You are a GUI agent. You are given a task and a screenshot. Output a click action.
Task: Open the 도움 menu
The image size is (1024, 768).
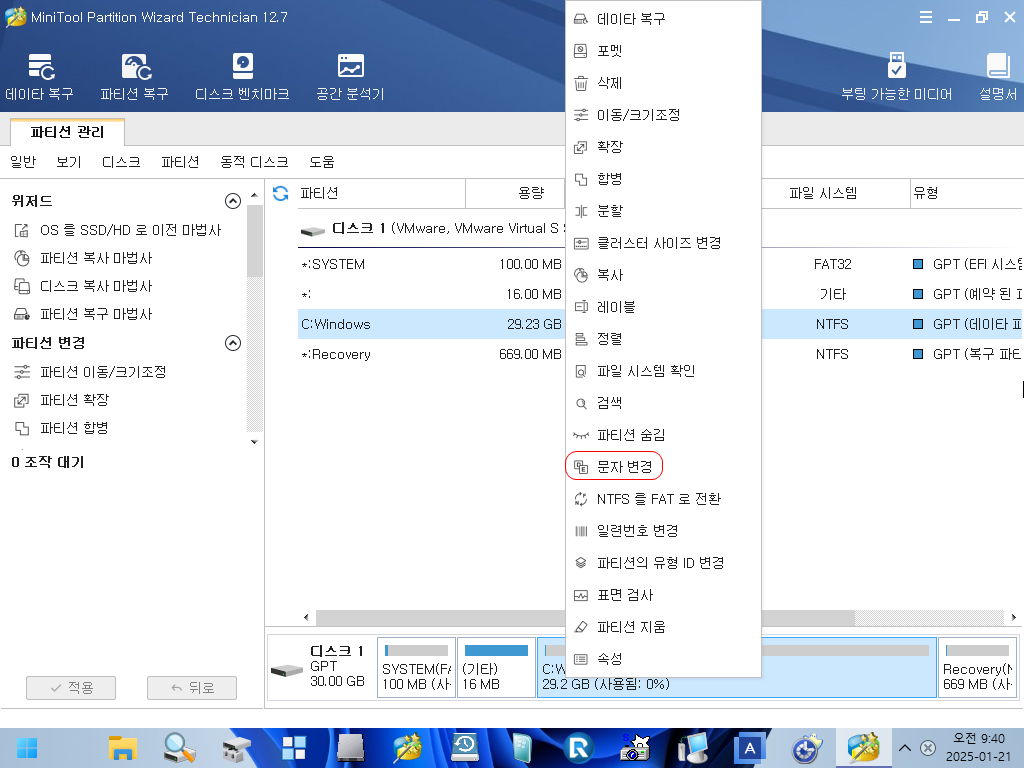[x=322, y=162]
